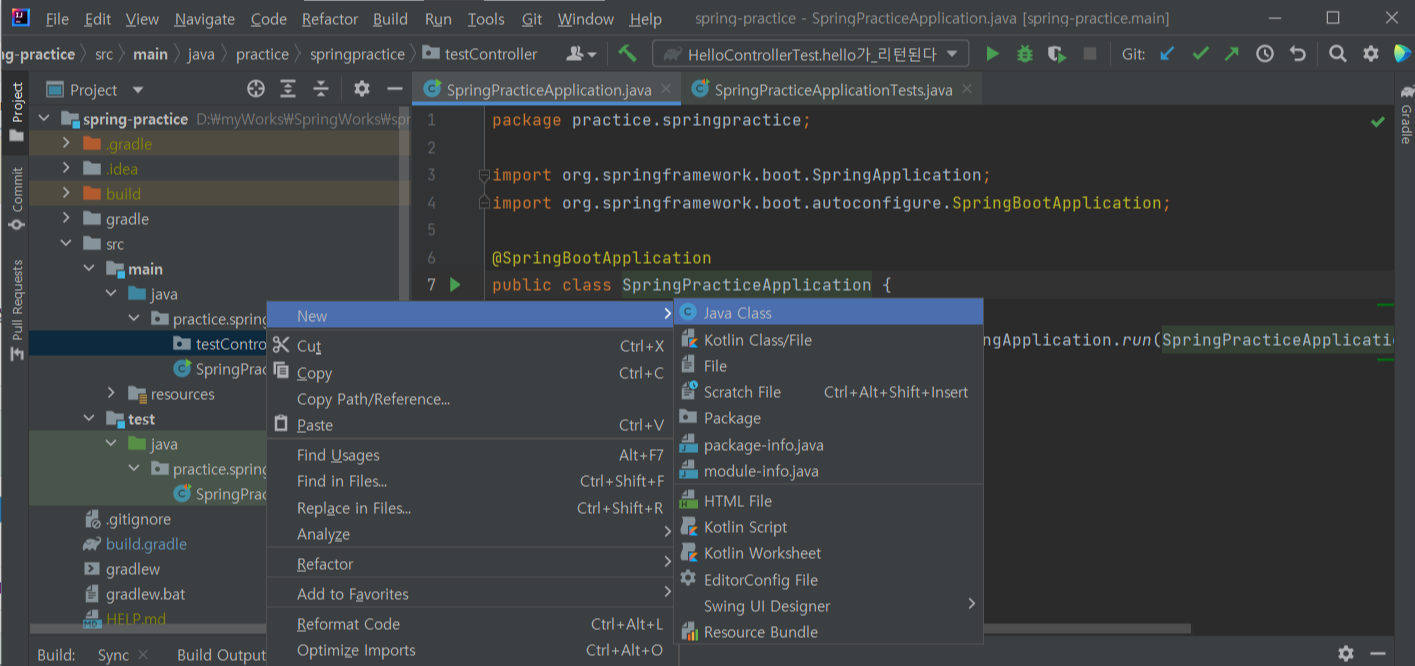
Task: Open the Refactor menu in menu bar
Action: (x=329, y=19)
